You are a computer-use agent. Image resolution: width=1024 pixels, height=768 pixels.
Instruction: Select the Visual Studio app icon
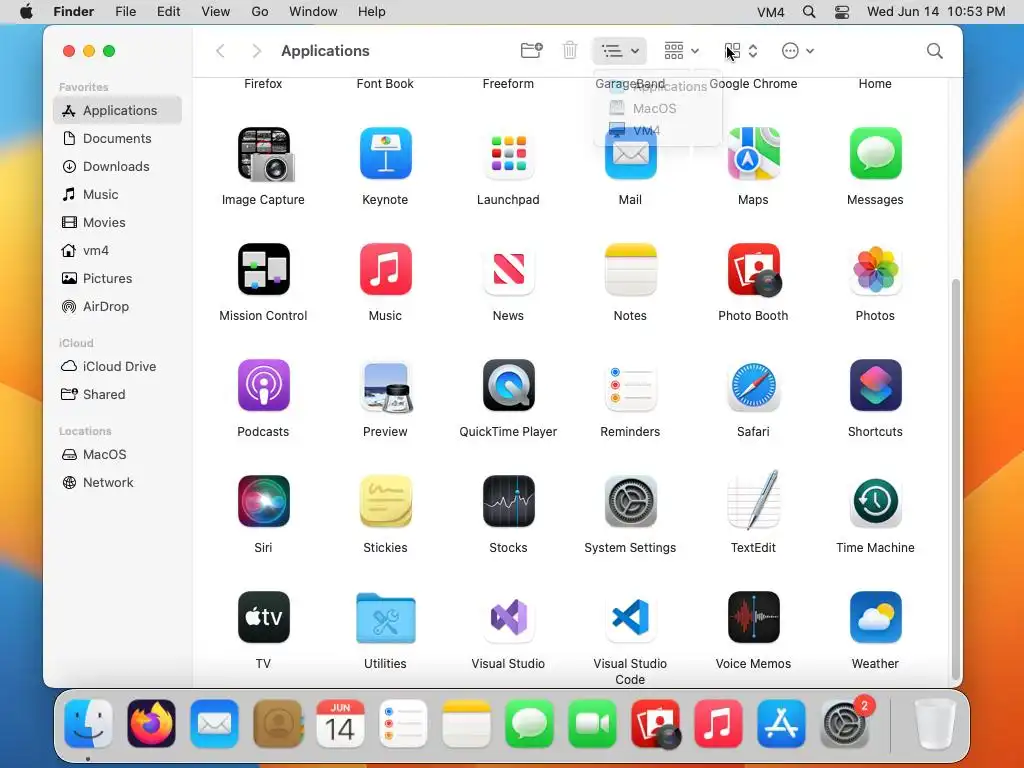pos(508,617)
